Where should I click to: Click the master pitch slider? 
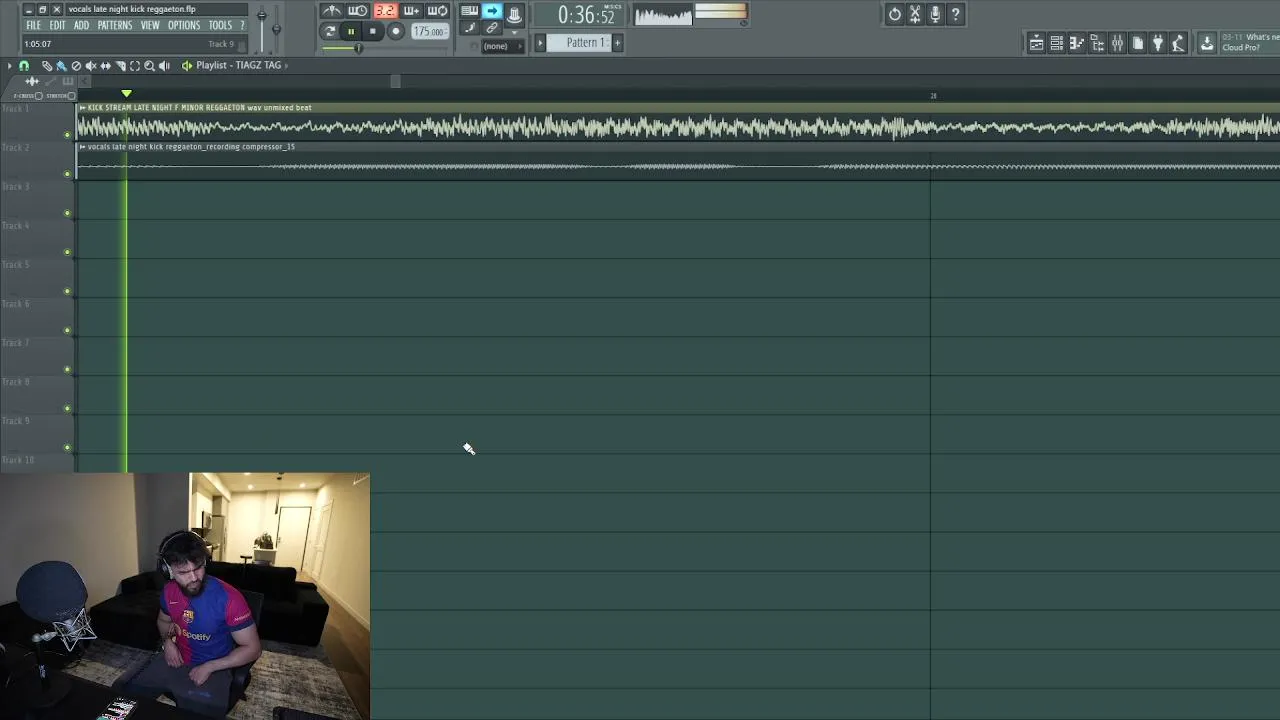coord(276,27)
